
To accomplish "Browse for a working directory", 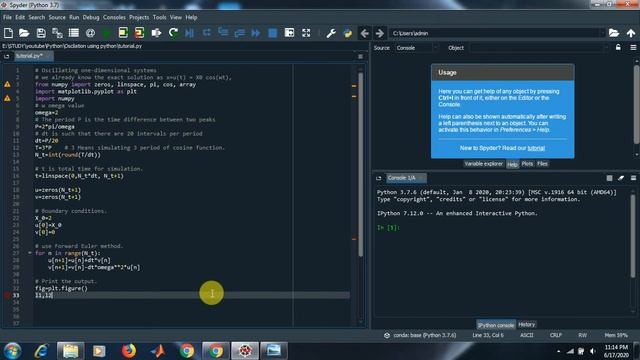I will (x=613, y=33).
